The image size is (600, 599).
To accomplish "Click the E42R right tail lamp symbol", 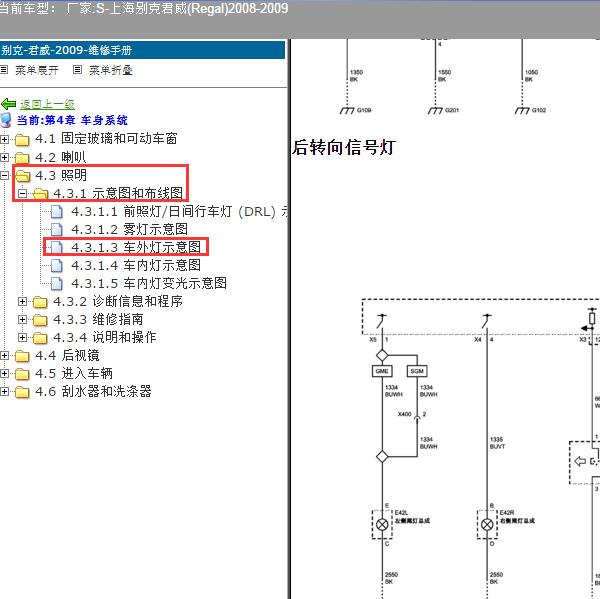I will click(487, 524).
